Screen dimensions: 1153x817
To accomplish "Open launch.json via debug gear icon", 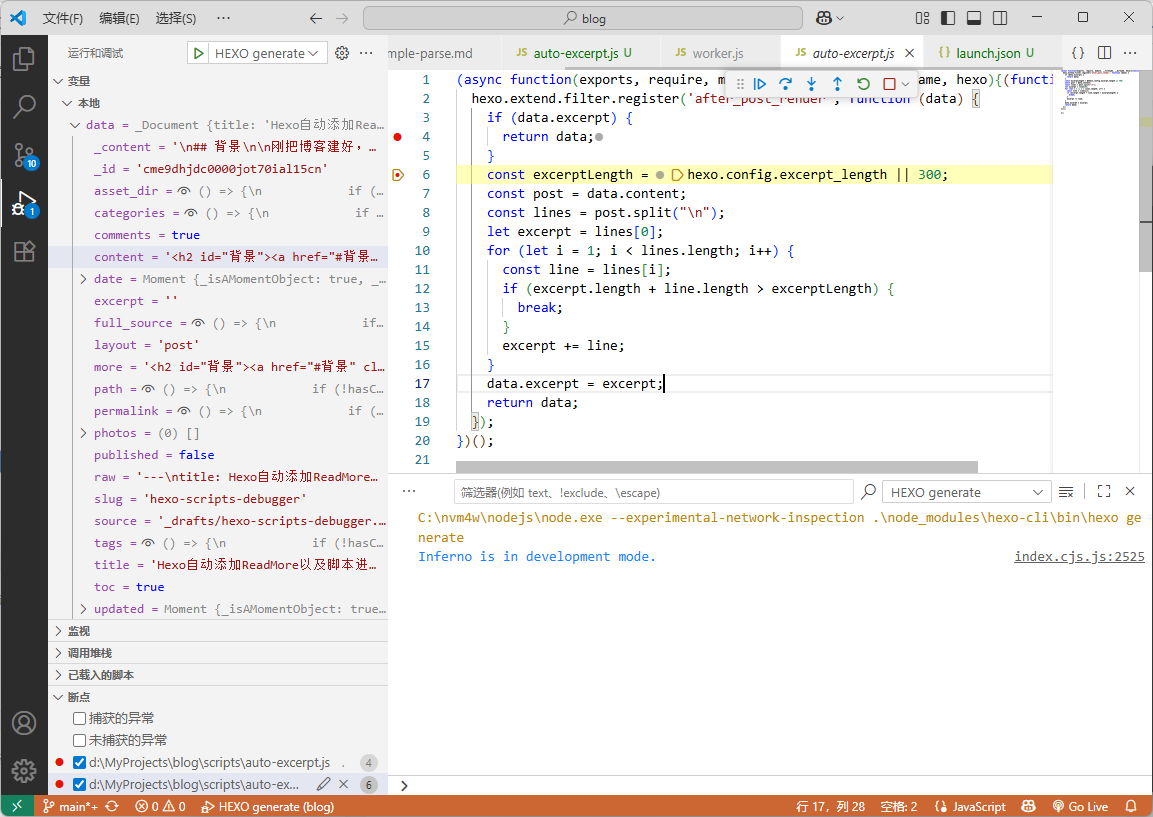I will tap(342, 53).
